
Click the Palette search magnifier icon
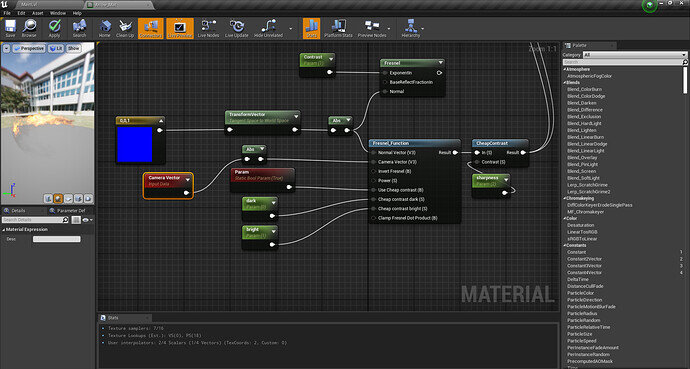(684, 62)
